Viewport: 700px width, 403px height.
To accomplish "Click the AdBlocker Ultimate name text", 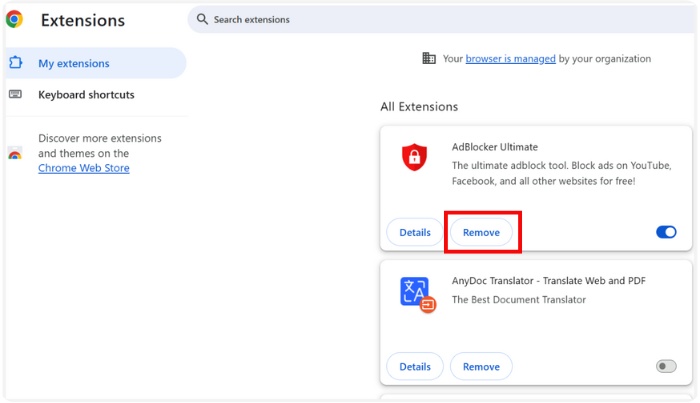I will click(495, 147).
